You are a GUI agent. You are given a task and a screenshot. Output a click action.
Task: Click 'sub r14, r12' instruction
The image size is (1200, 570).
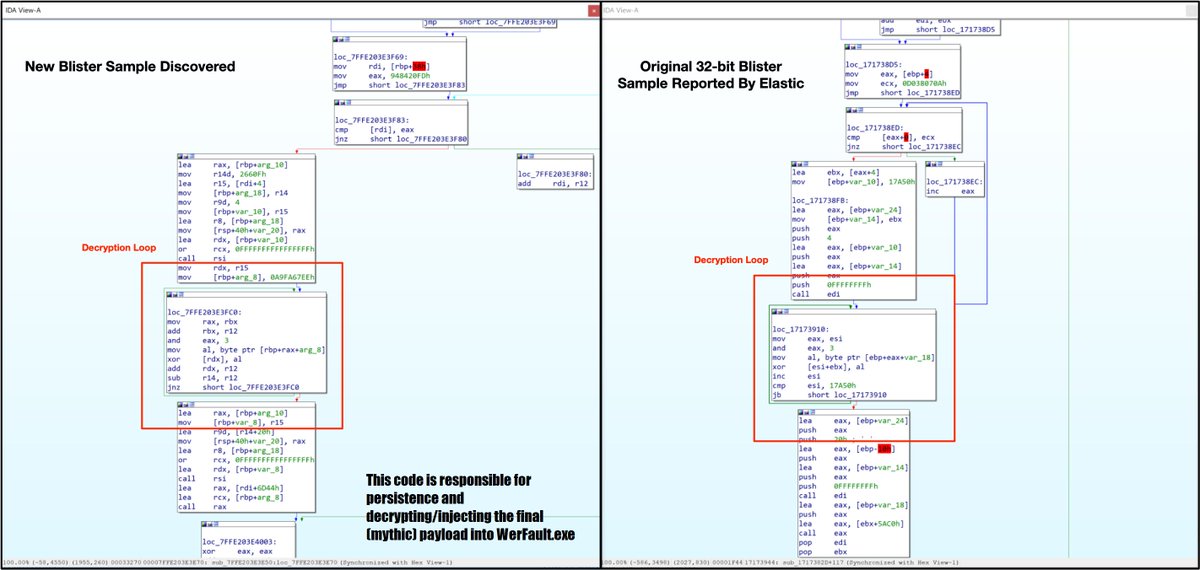tap(195, 378)
